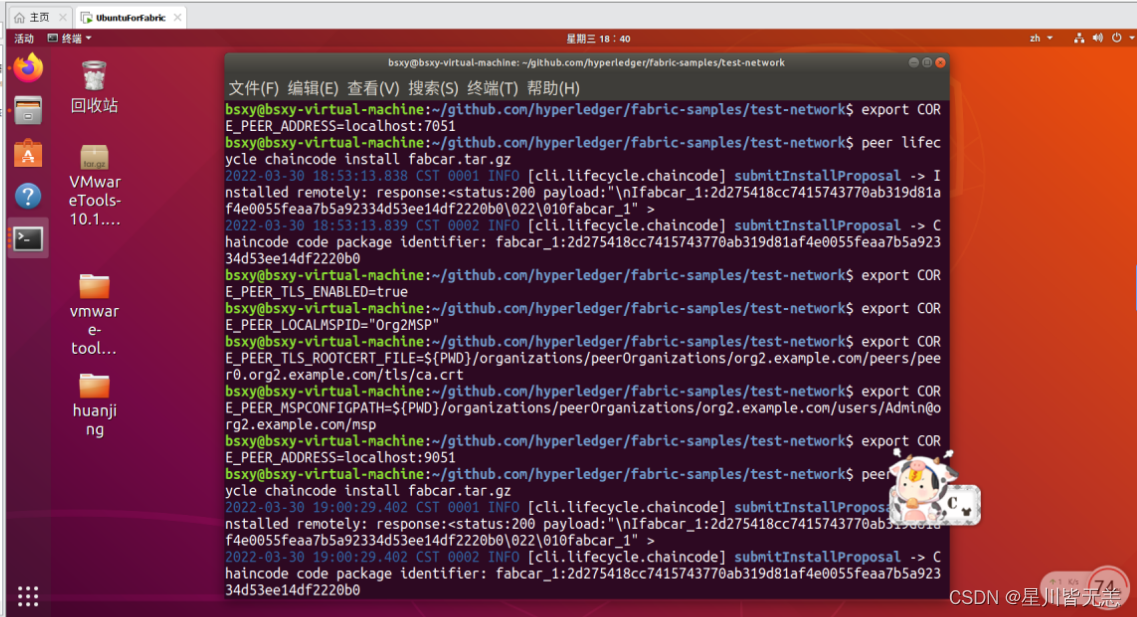Image resolution: width=1137 pixels, height=617 pixels.
Task: Click the 2022-03-30 18:53:13.839 log timestamp
Action: point(316,225)
